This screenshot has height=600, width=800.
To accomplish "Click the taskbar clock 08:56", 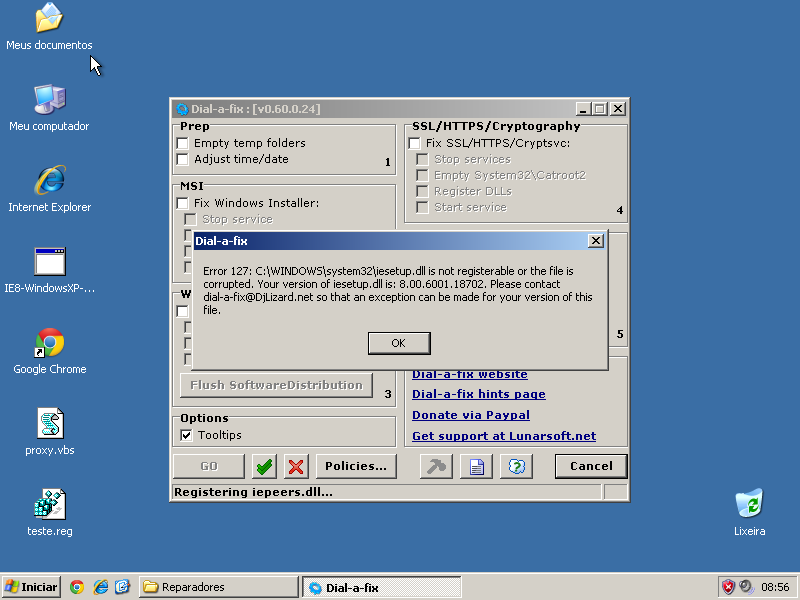I will [x=775, y=587].
